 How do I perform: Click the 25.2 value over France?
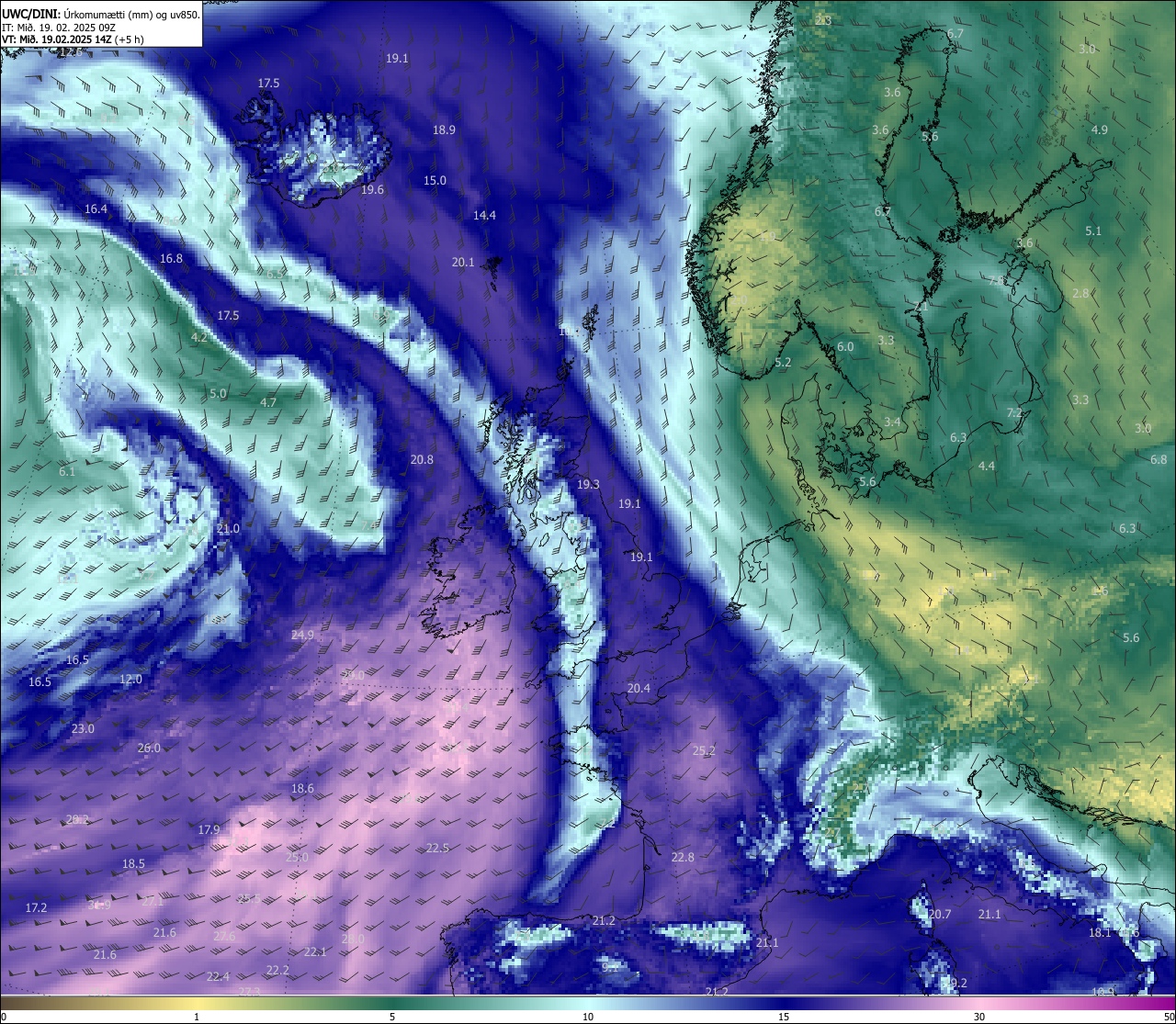704,751
